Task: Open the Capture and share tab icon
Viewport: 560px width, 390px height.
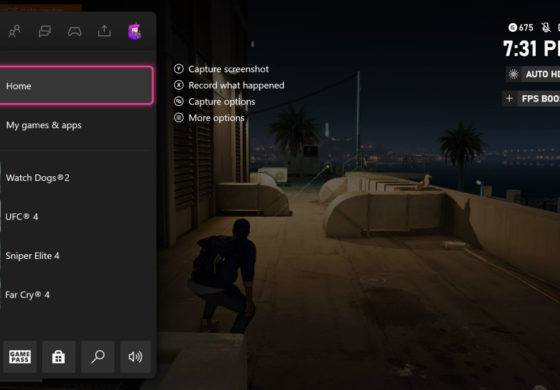Action: (104, 31)
